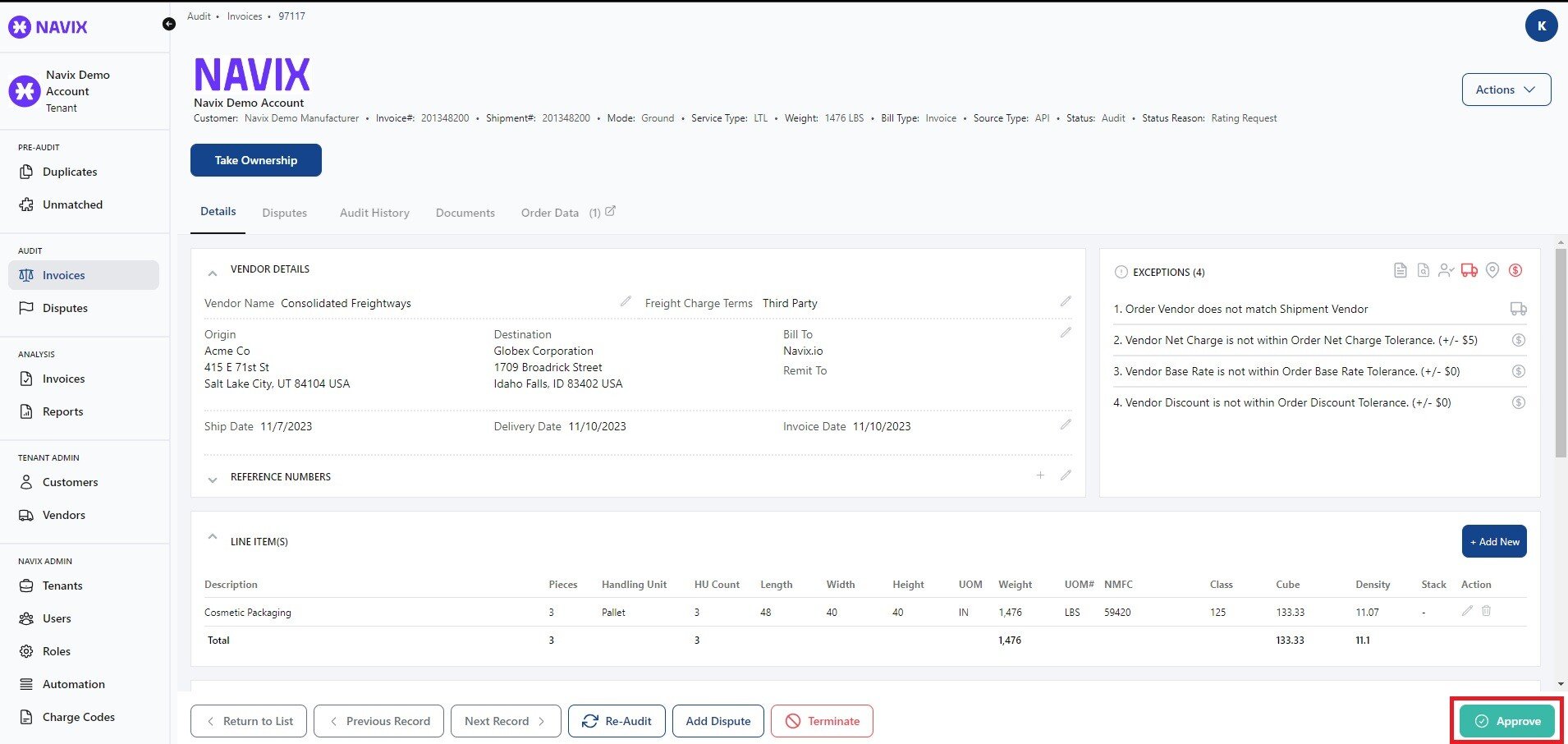
Task: Open Duplicates in Pre-Audit menu
Action: 84,172
